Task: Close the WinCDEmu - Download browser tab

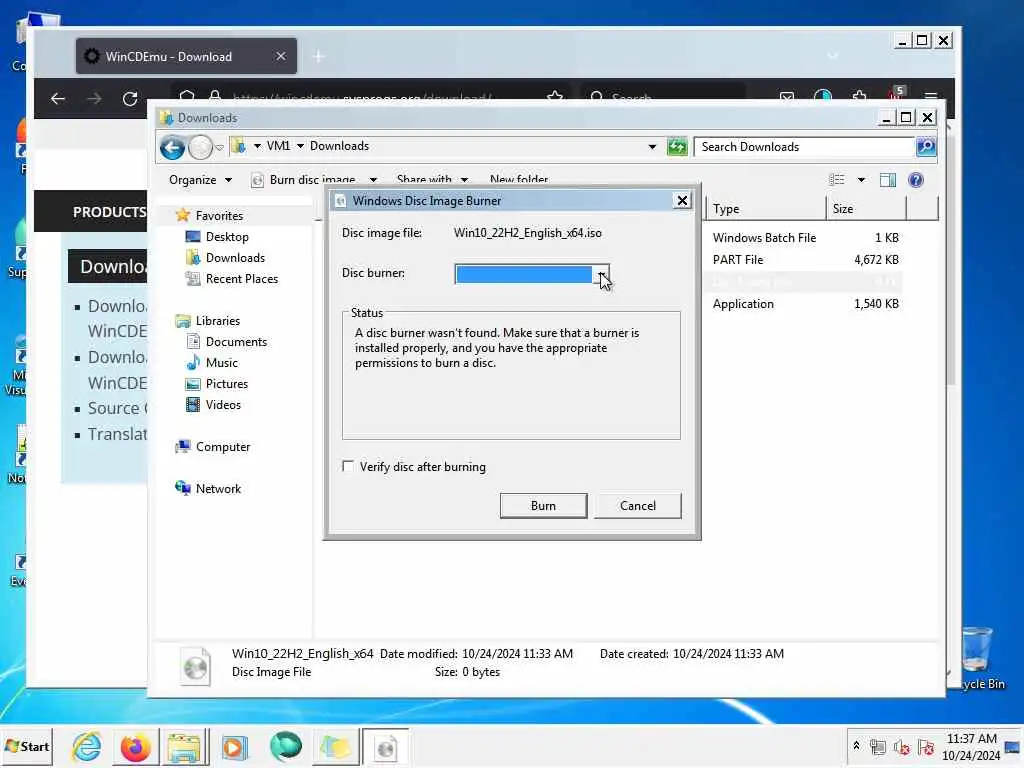Action: coord(280,56)
